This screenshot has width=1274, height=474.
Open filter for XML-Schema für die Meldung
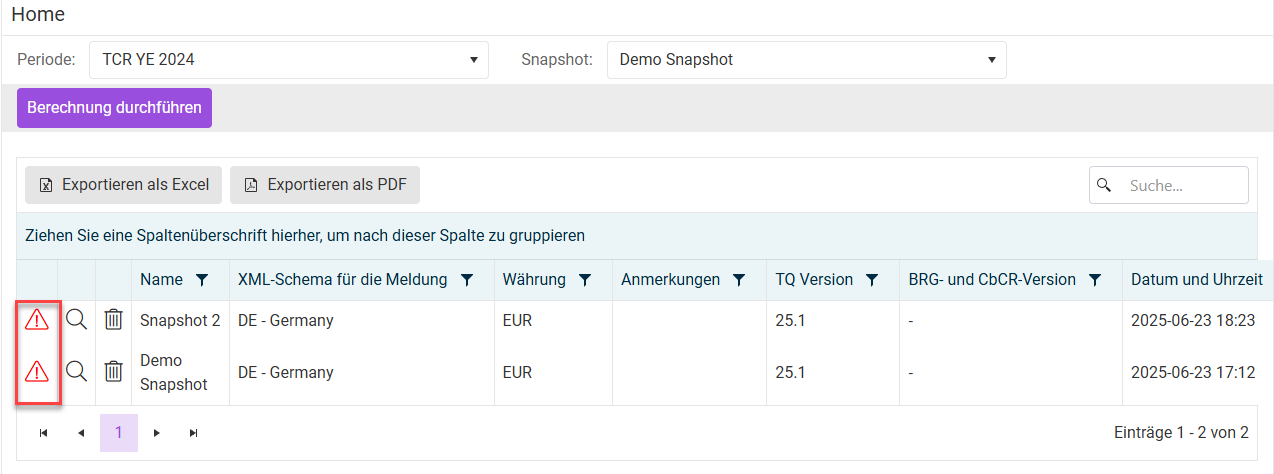[466, 280]
